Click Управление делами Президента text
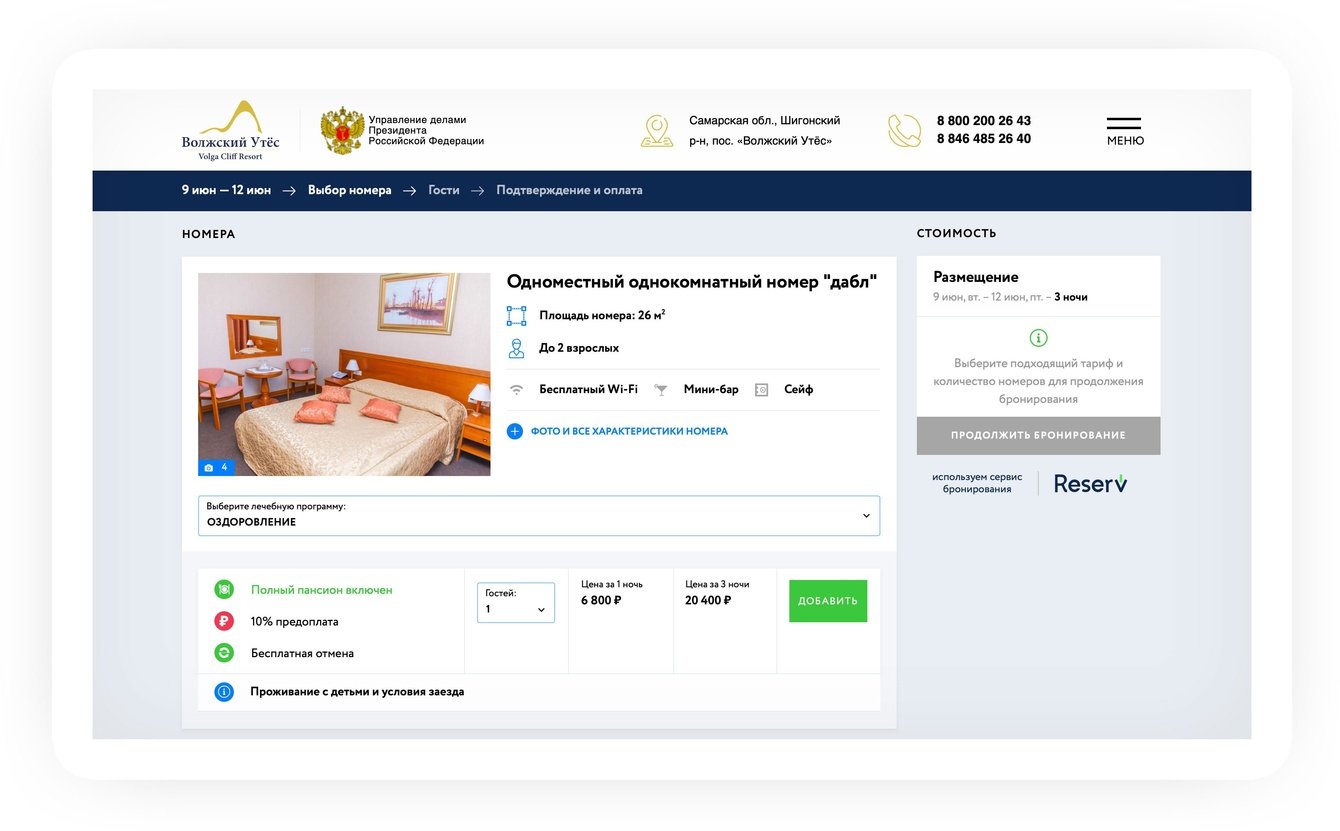 [426, 131]
